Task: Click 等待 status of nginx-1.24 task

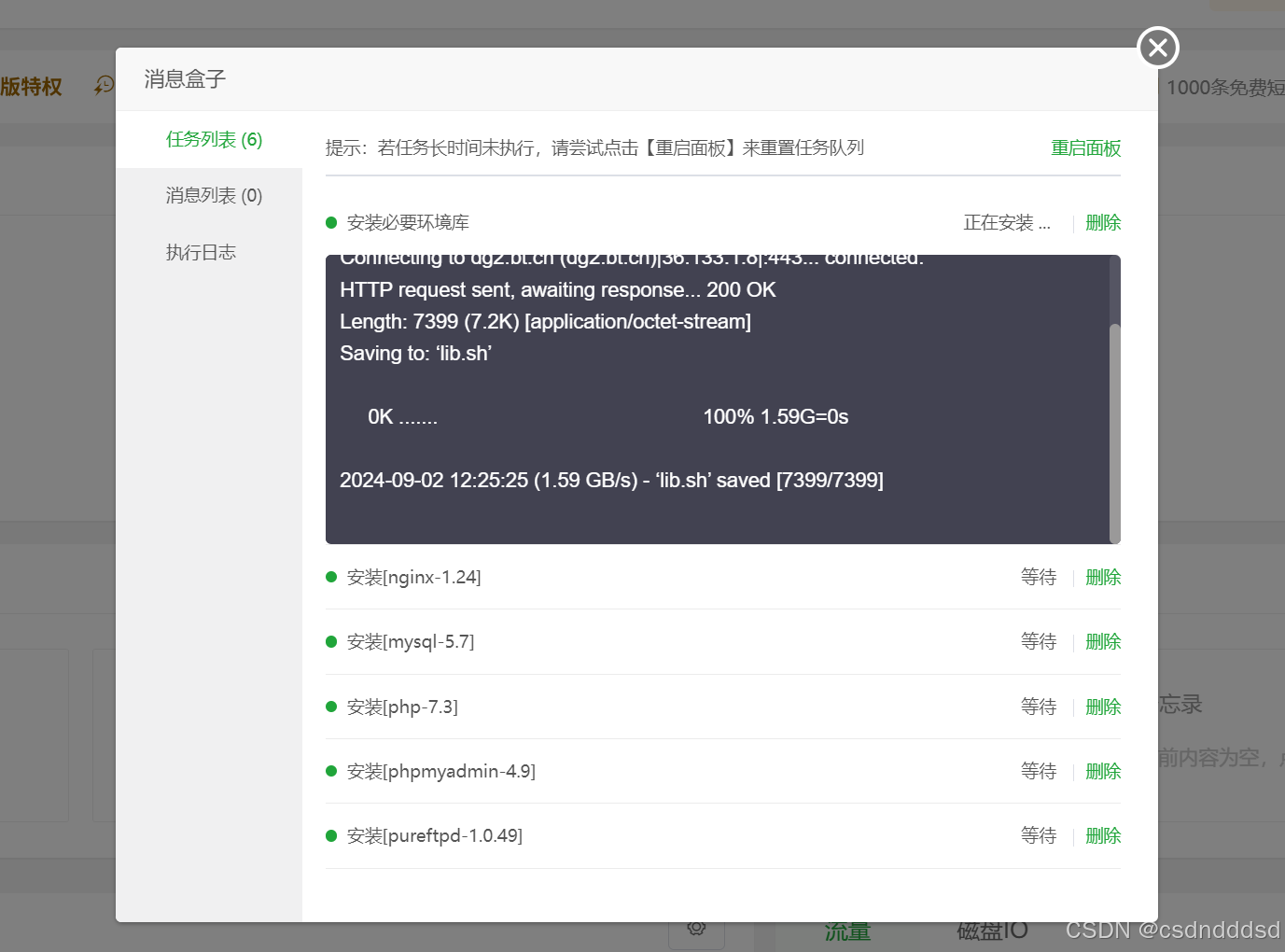Action: pyautogui.click(x=1039, y=578)
